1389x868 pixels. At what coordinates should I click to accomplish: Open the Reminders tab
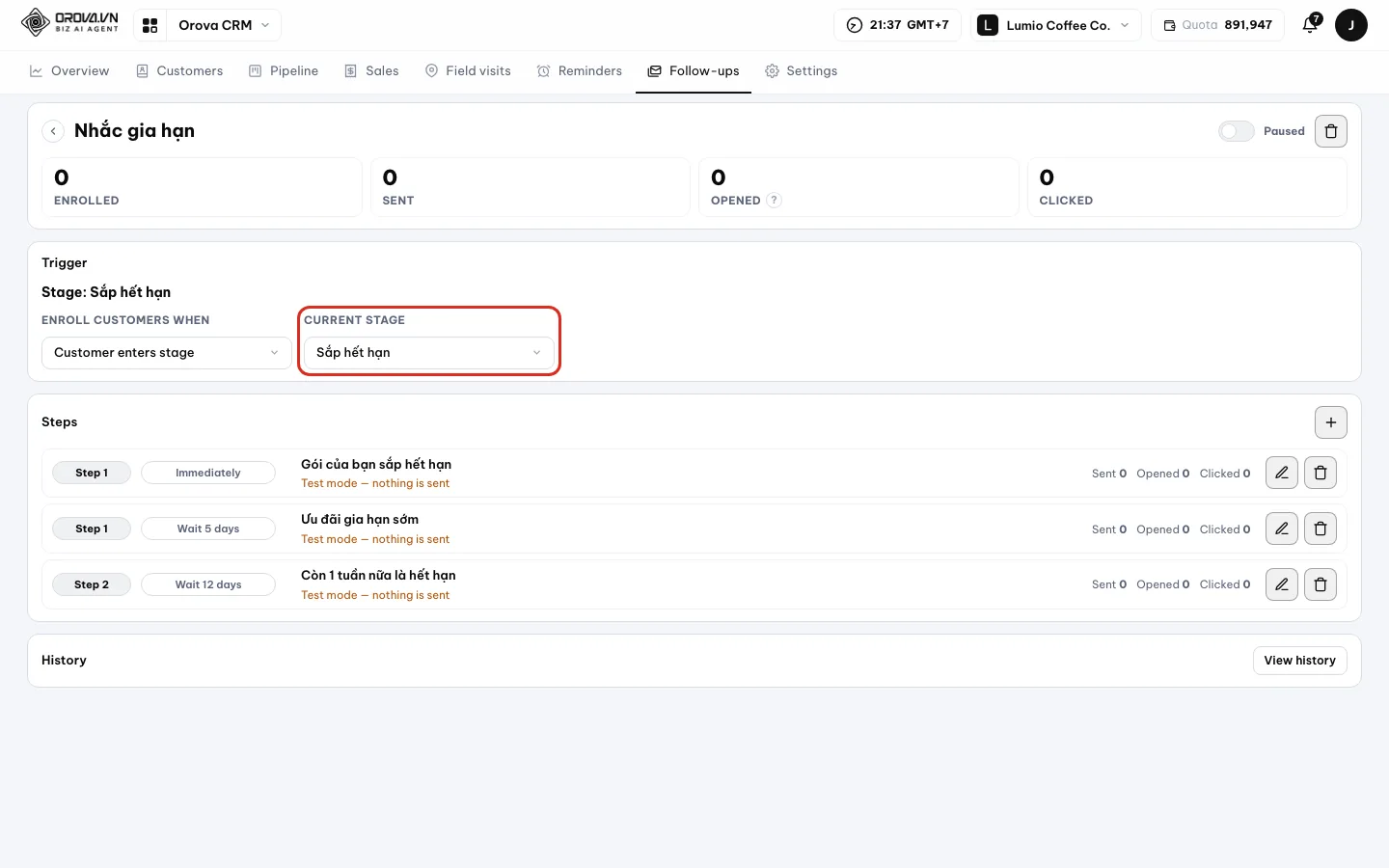[580, 71]
